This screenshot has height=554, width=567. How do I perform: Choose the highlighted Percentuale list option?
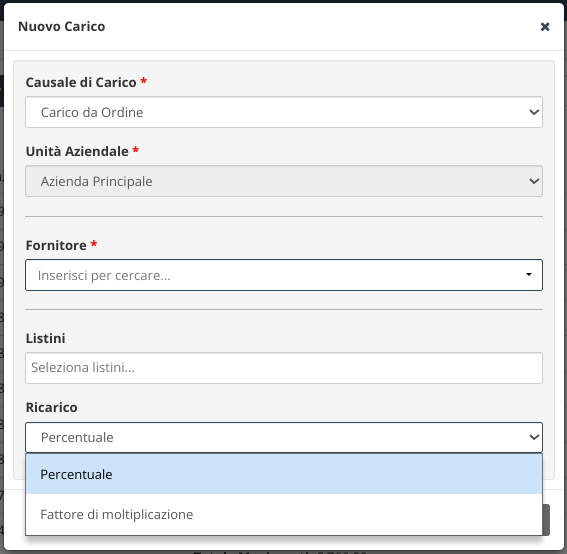(x=284, y=474)
